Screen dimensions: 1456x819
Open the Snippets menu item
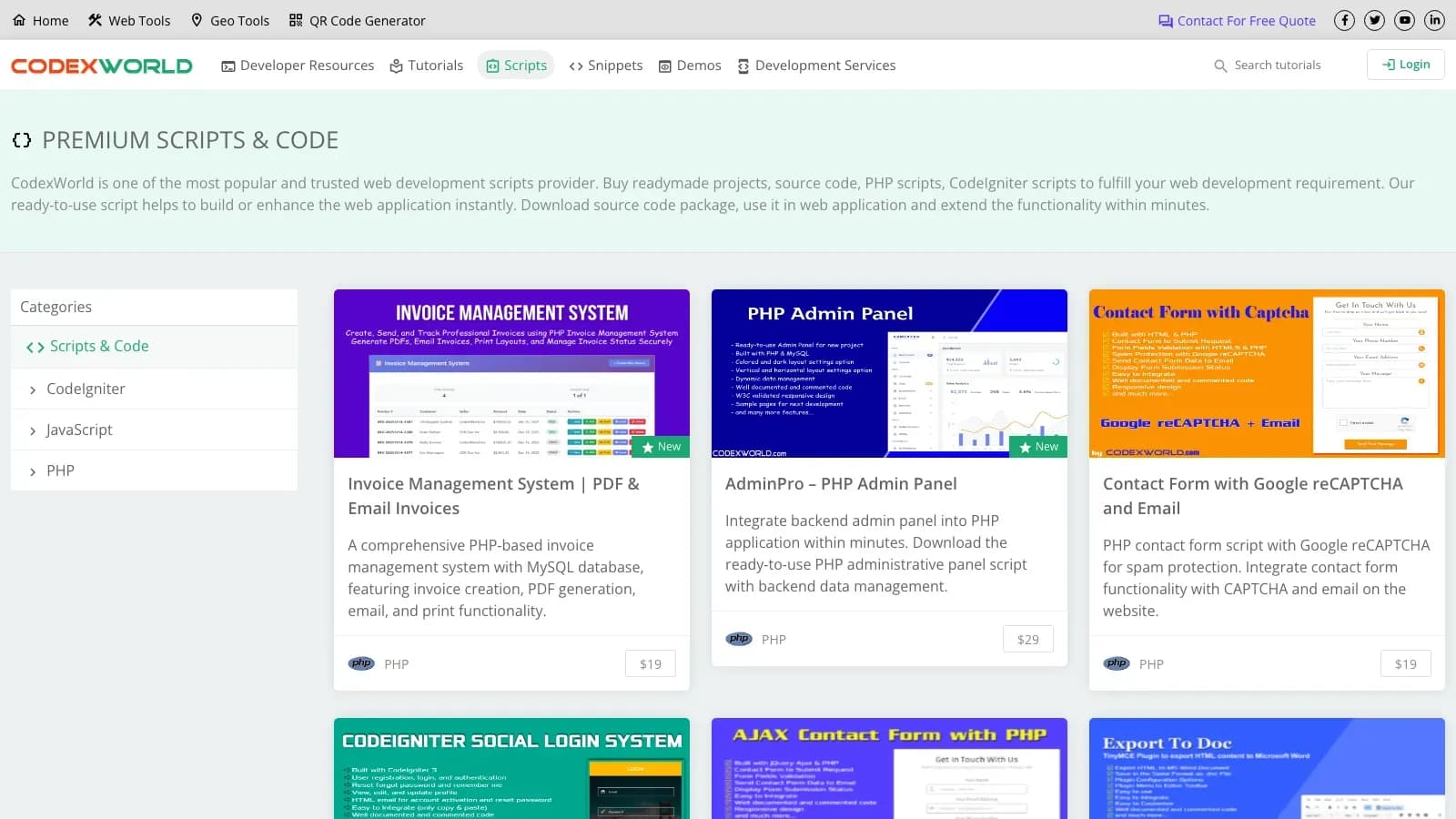[606, 66]
